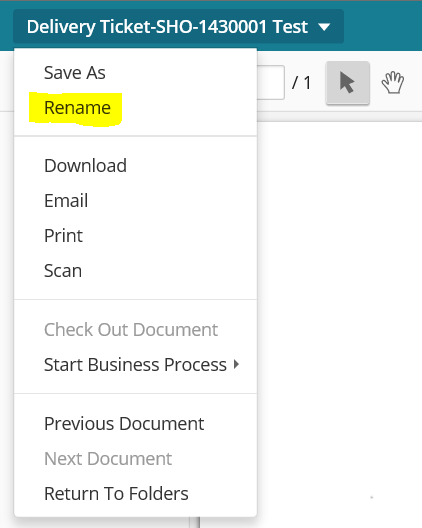
Task: Click the page number input field
Action: tap(271, 82)
